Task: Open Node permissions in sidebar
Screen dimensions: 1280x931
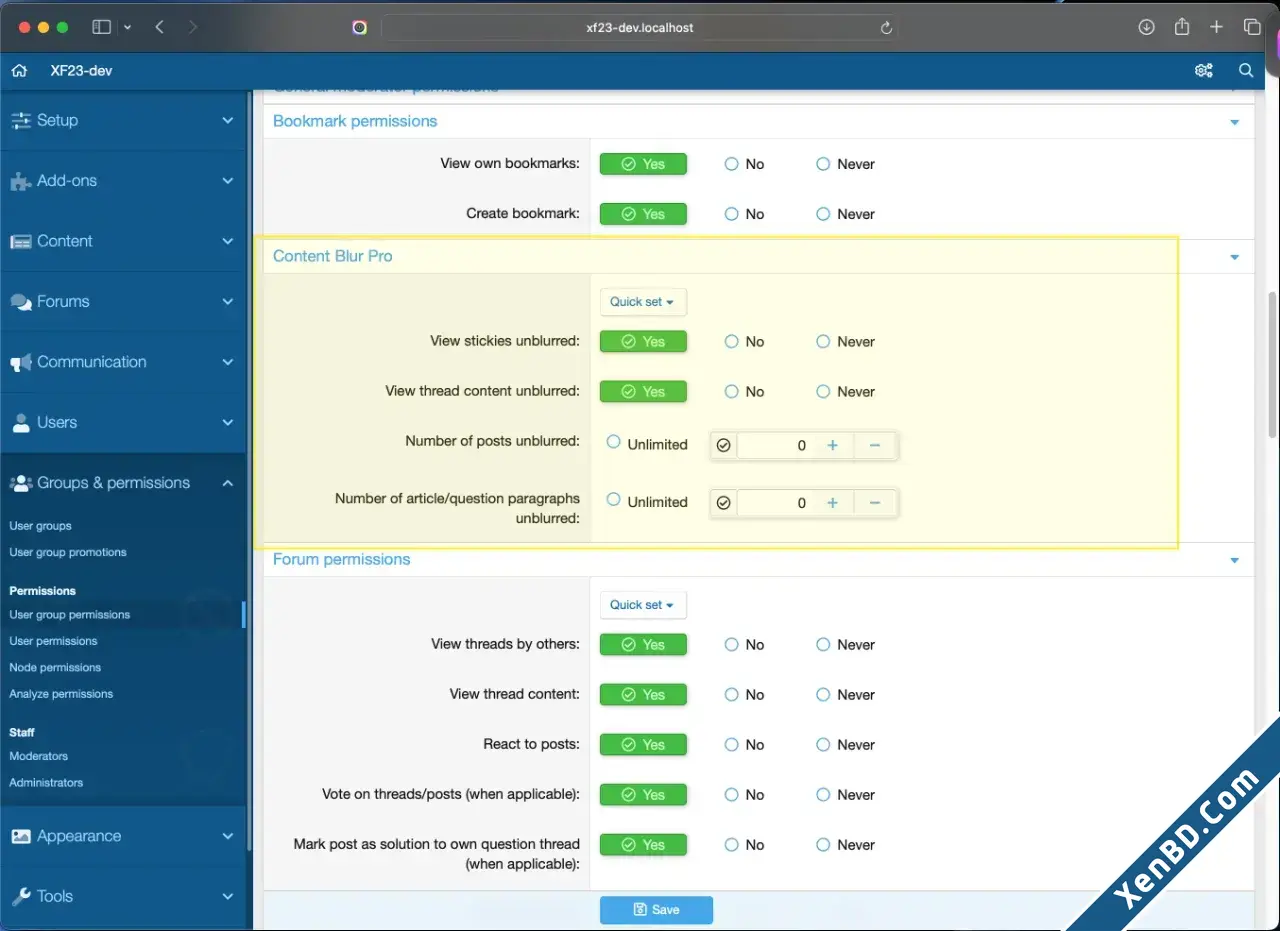Action: [55, 667]
